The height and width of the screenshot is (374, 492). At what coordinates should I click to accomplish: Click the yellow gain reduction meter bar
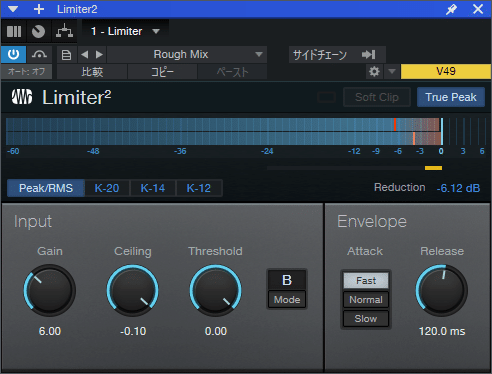433,168
